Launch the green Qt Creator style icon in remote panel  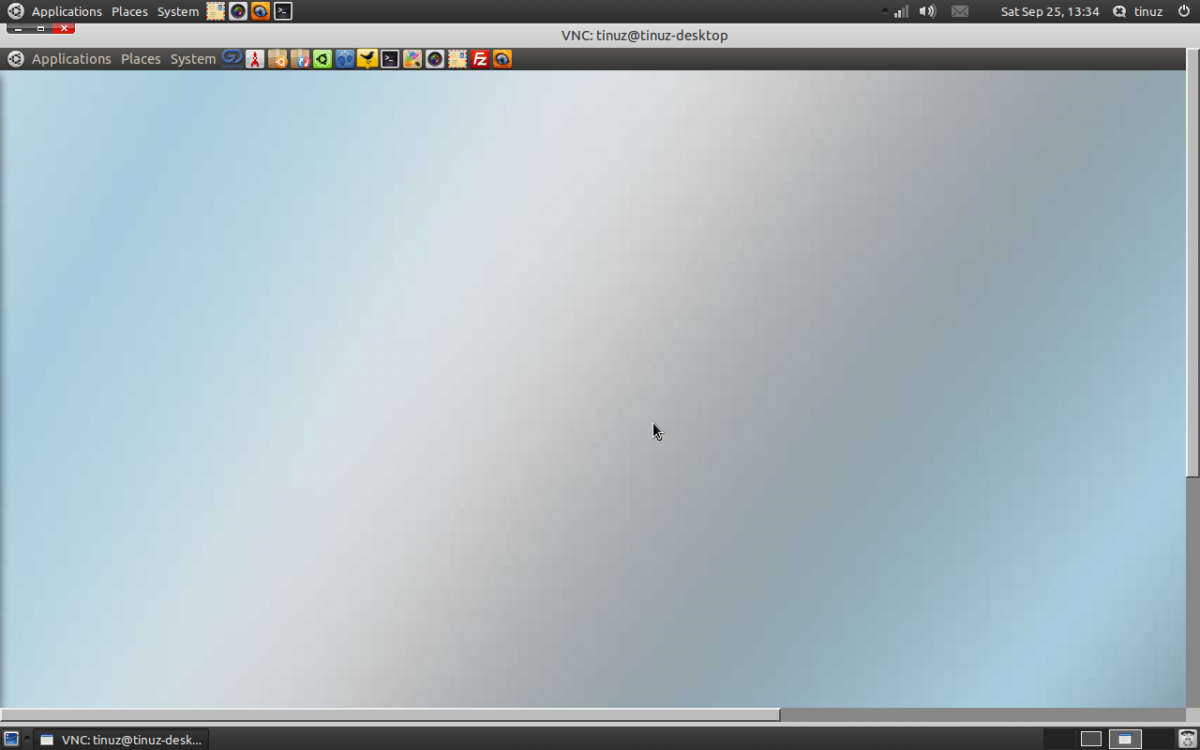point(322,59)
